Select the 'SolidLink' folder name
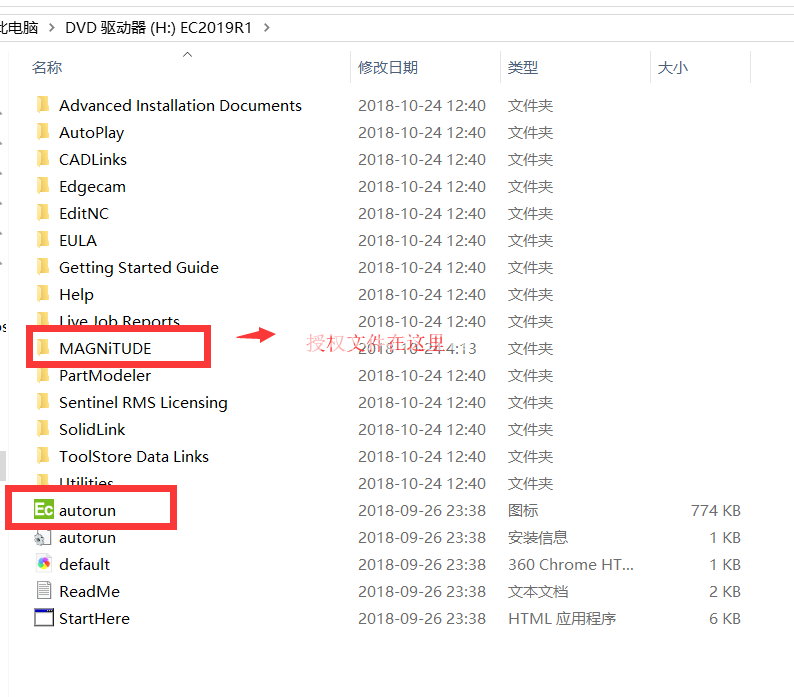Viewport: 794px width, 697px height. (92, 430)
